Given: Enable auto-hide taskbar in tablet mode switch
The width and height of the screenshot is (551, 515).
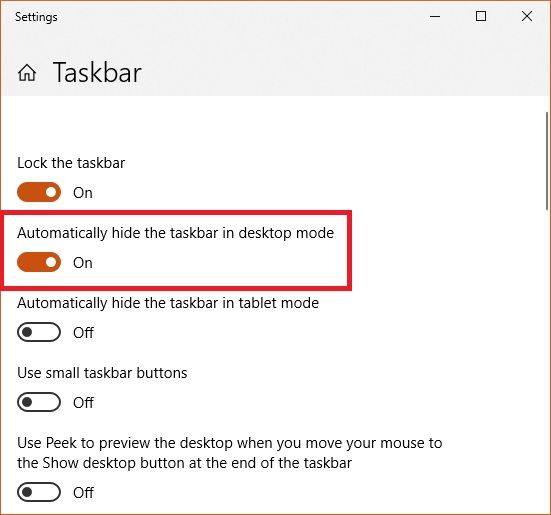Looking at the screenshot, I should (x=39, y=332).
